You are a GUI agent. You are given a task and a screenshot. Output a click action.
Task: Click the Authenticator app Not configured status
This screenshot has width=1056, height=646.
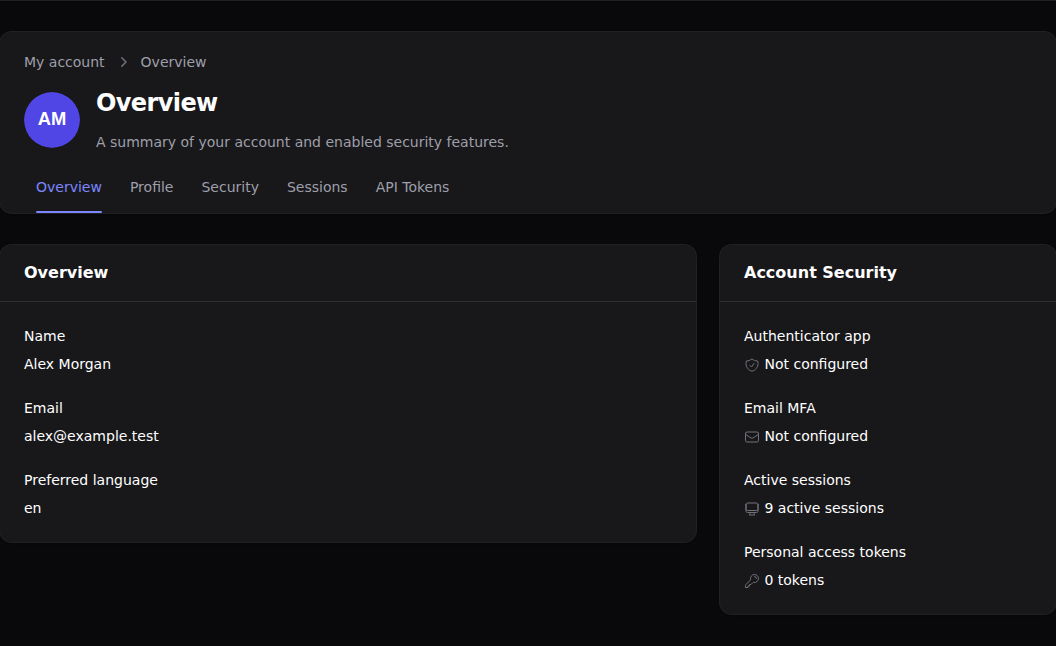[x=816, y=364]
